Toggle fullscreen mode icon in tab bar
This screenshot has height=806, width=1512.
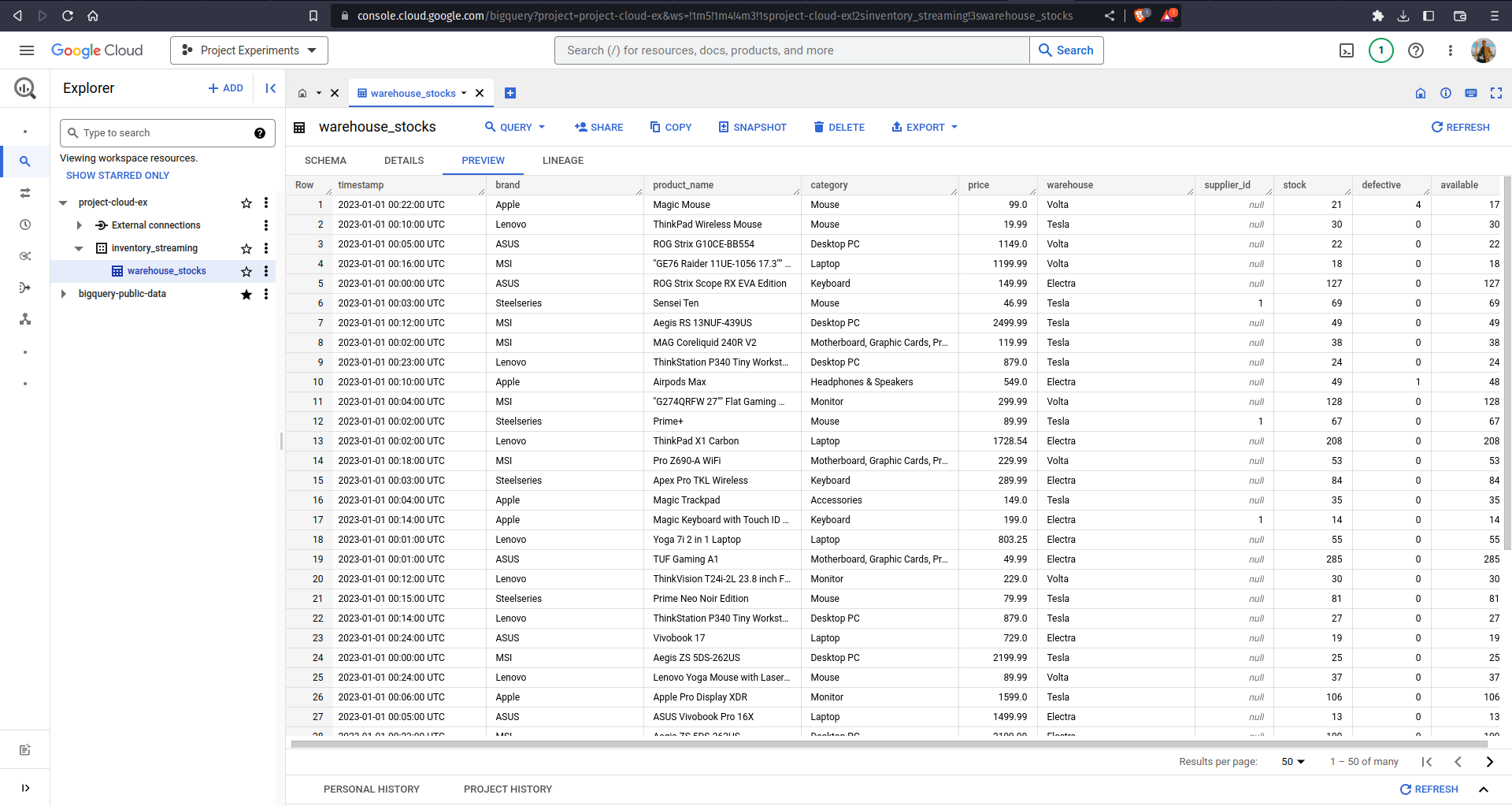(1495, 93)
